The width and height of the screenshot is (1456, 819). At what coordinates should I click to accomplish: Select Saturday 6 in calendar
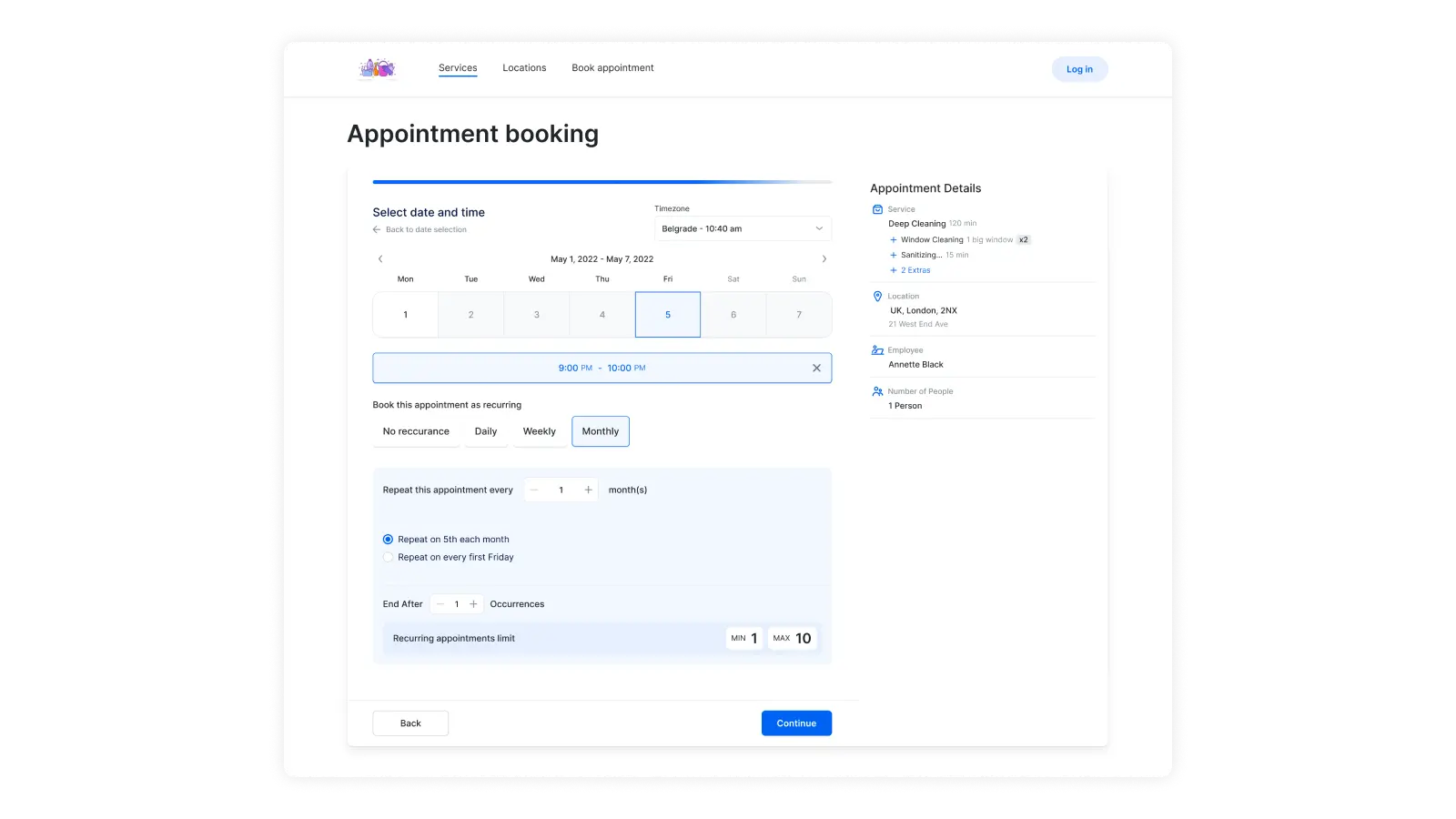(733, 315)
